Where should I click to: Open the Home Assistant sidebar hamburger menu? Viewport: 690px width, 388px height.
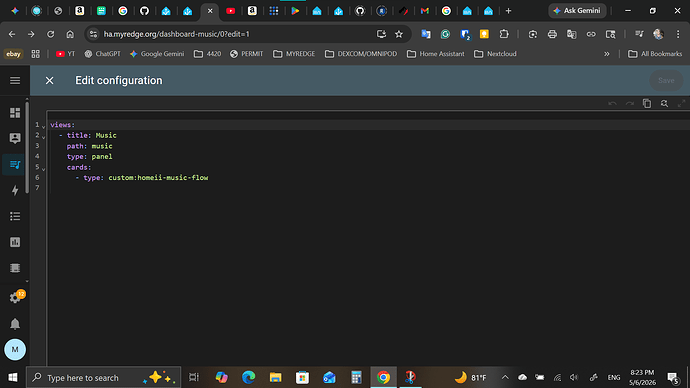coord(15,81)
